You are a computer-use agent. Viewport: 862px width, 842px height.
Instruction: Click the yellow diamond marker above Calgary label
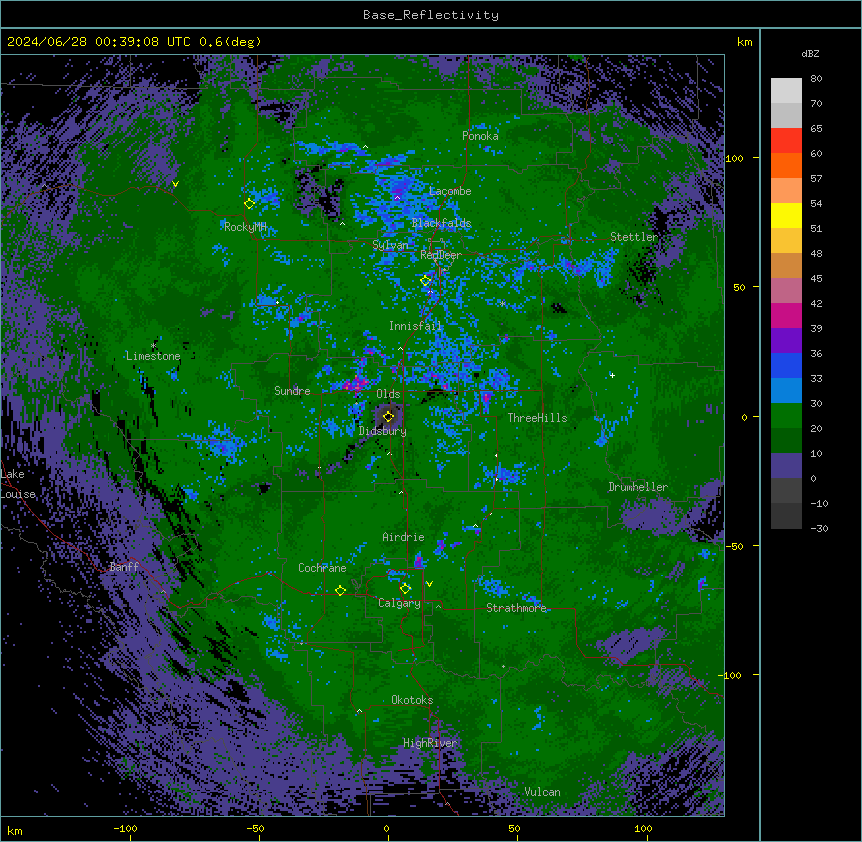[x=405, y=589]
